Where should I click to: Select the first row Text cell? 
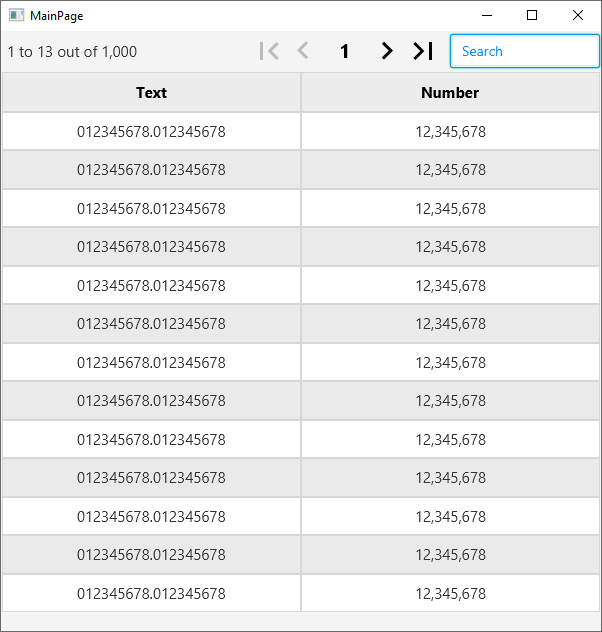tap(151, 131)
